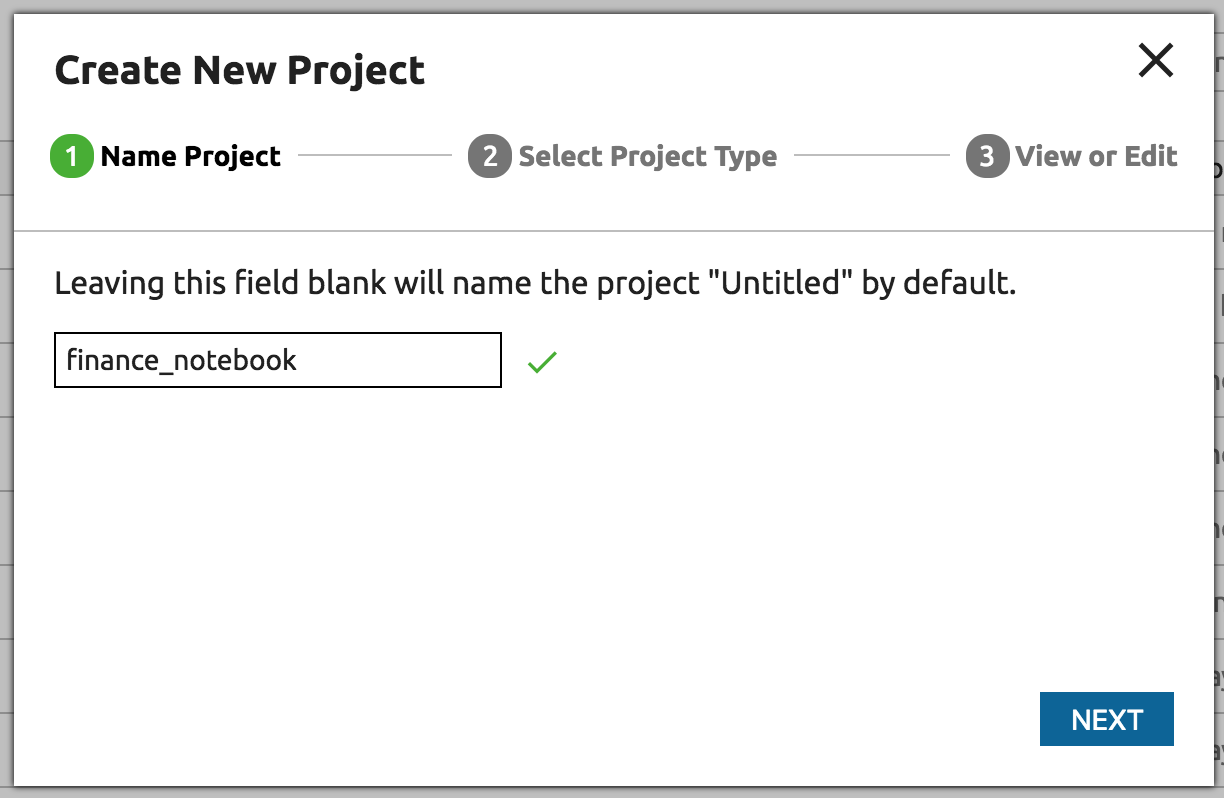Click the green validation checkmark icon
Screen dimensions: 1224x798
(x=542, y=362)
